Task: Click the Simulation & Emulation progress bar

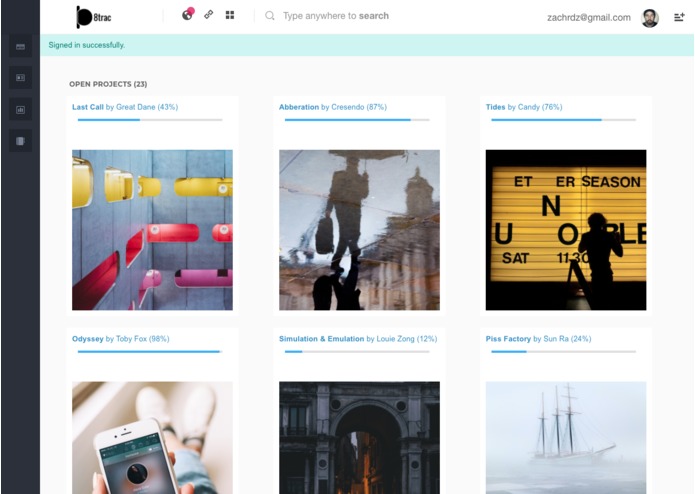Action: [357, 351]
